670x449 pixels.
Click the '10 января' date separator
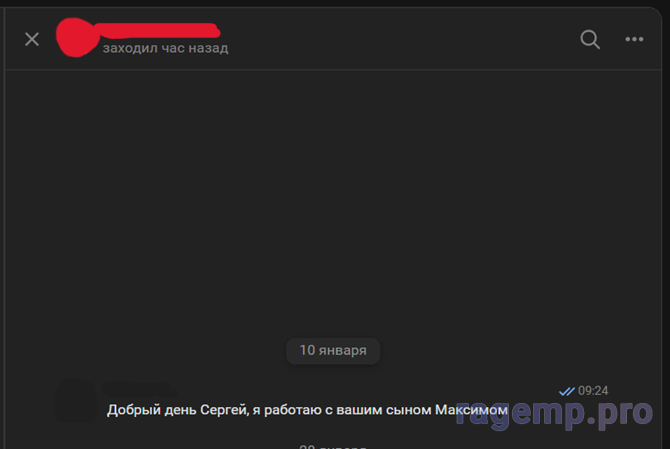coord(333,351)
